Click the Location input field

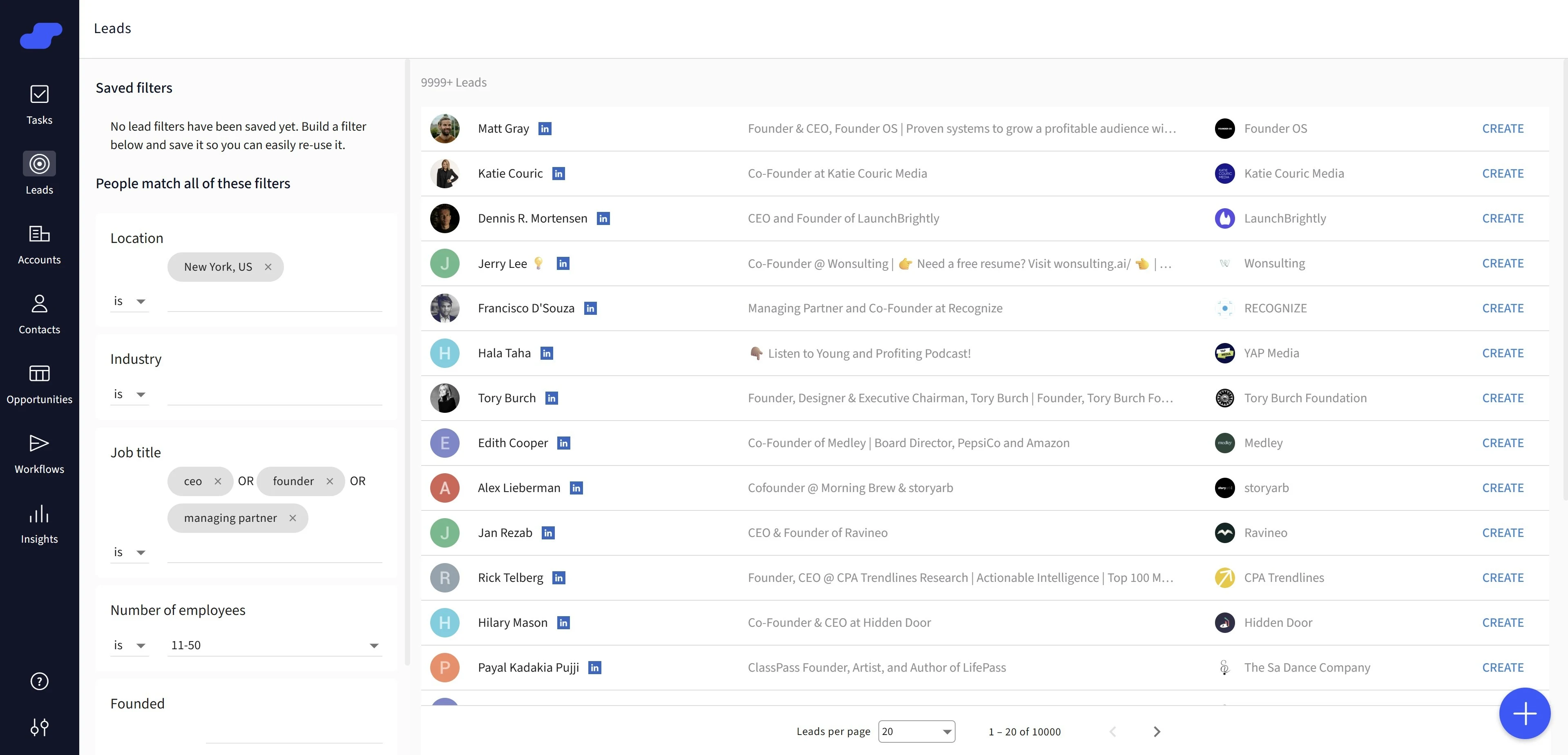tap(275, 301)
